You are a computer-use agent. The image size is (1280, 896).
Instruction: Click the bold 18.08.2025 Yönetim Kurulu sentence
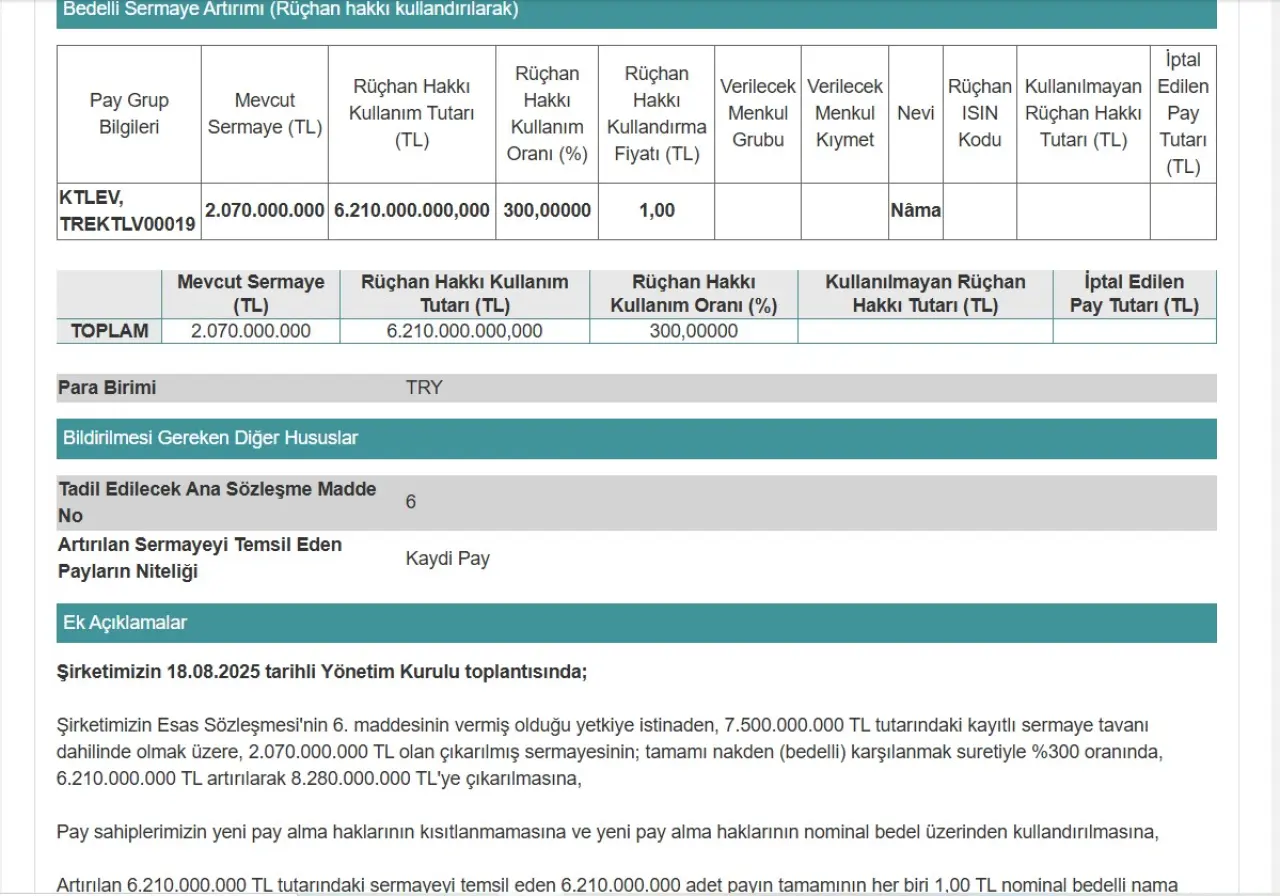tap(322, 672)
